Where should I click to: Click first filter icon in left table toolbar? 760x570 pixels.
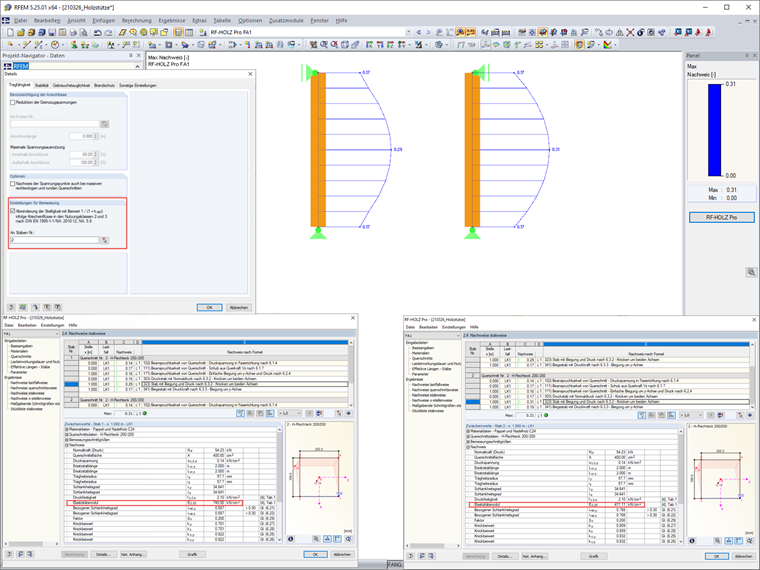point(240,413)
